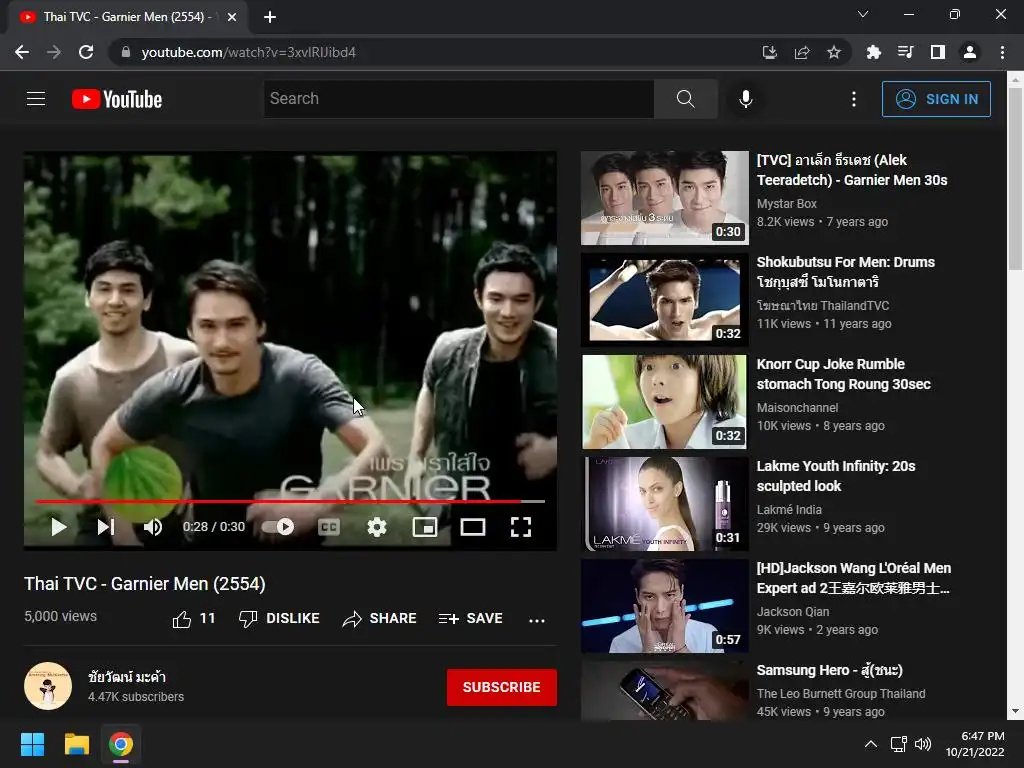The image size is (1024, 768).
Task: Skip to next video
Action: (106, 527)
